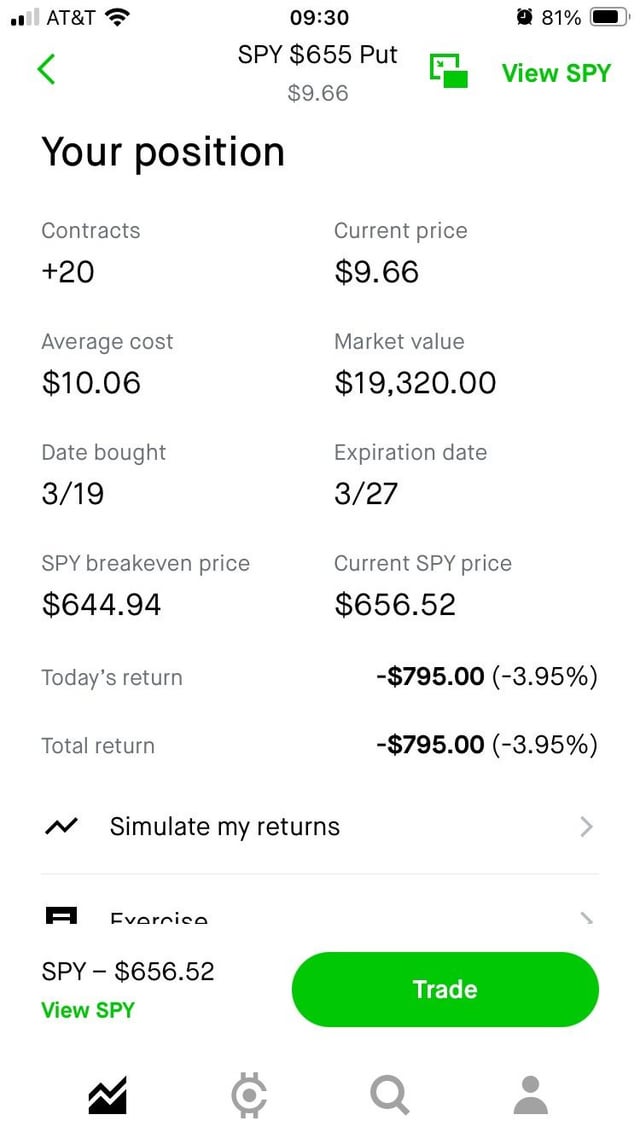The image size is (640, 1138).
Task: Open the Search magnifier tab
Action: (390, 1096)
